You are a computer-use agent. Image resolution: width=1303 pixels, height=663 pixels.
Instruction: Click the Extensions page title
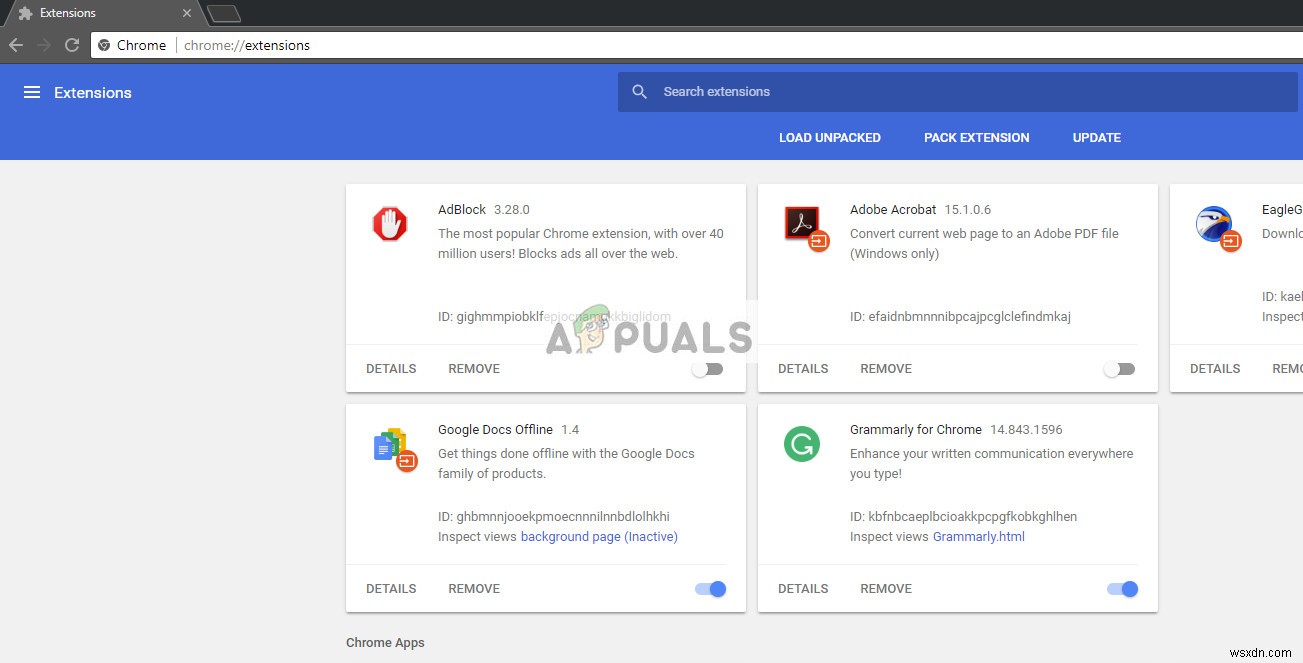coord(93,92)
